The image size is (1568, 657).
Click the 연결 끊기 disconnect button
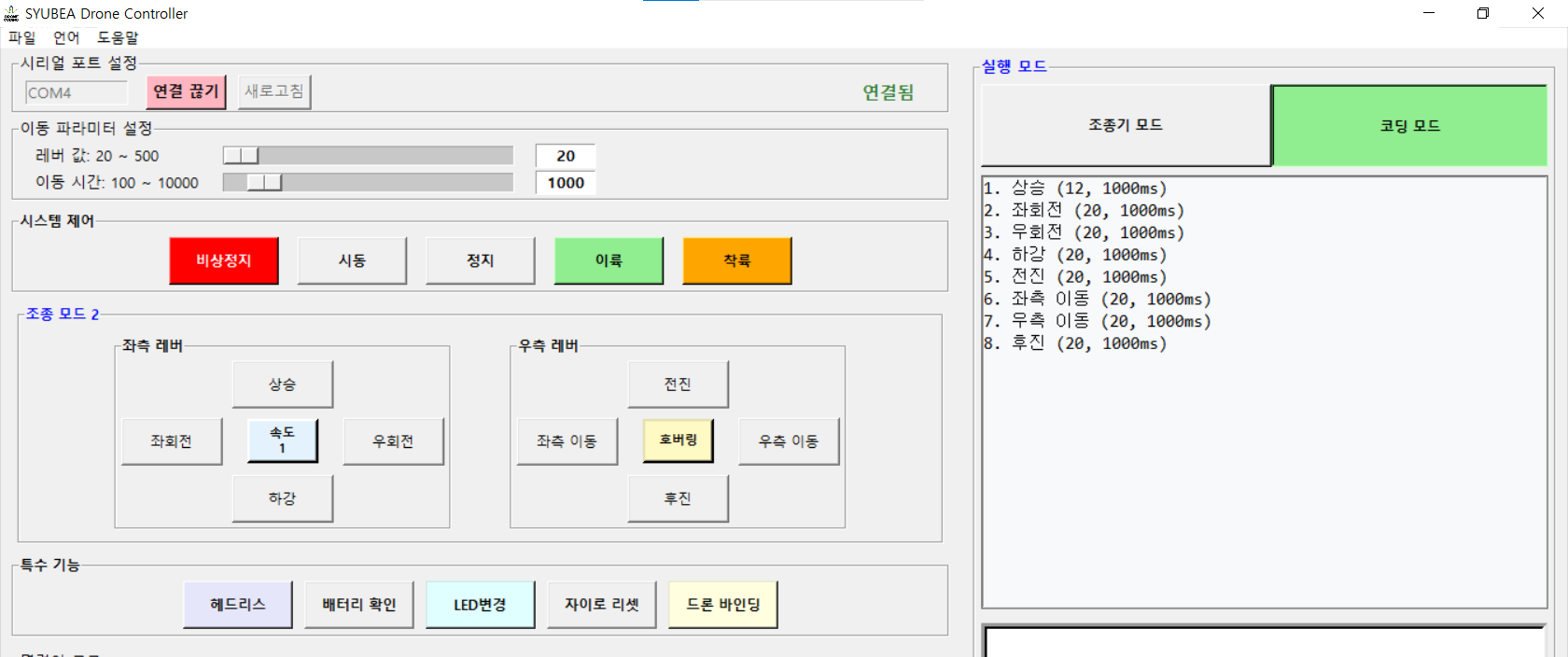coord(187,91)
